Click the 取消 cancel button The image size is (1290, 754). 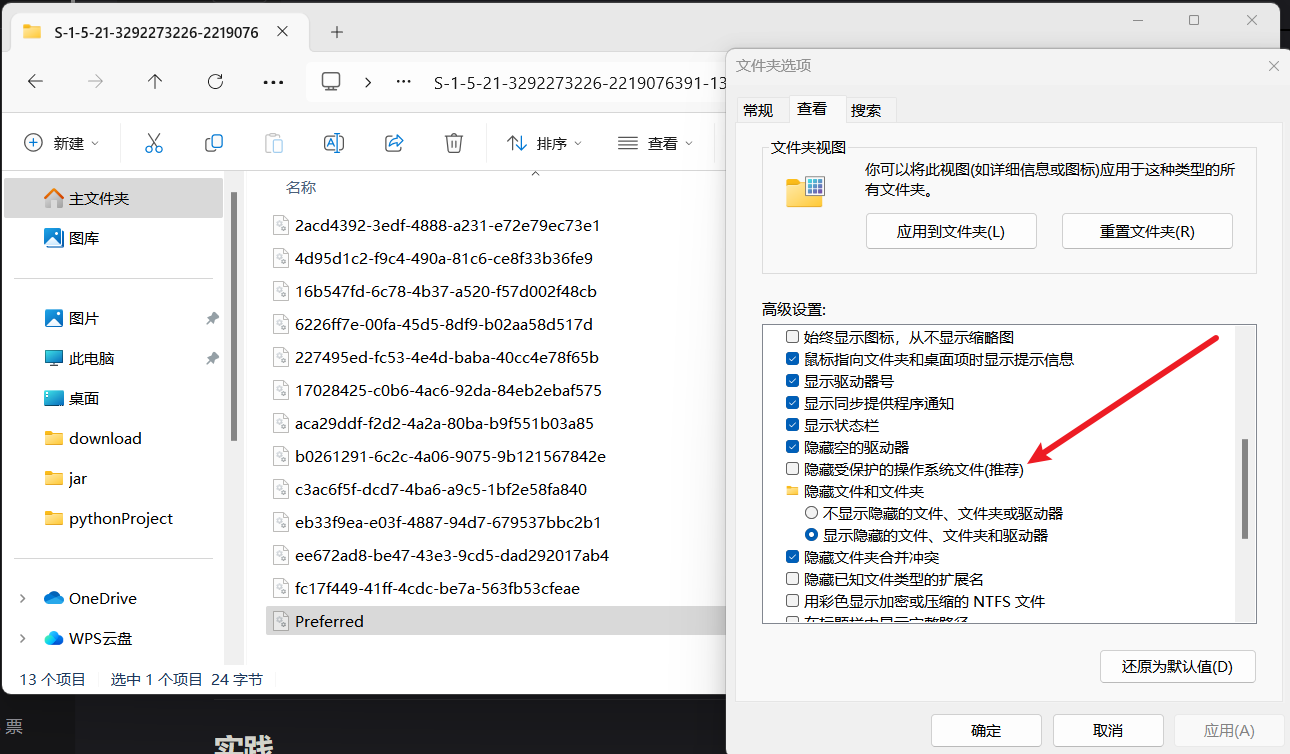pos(1108,731)
